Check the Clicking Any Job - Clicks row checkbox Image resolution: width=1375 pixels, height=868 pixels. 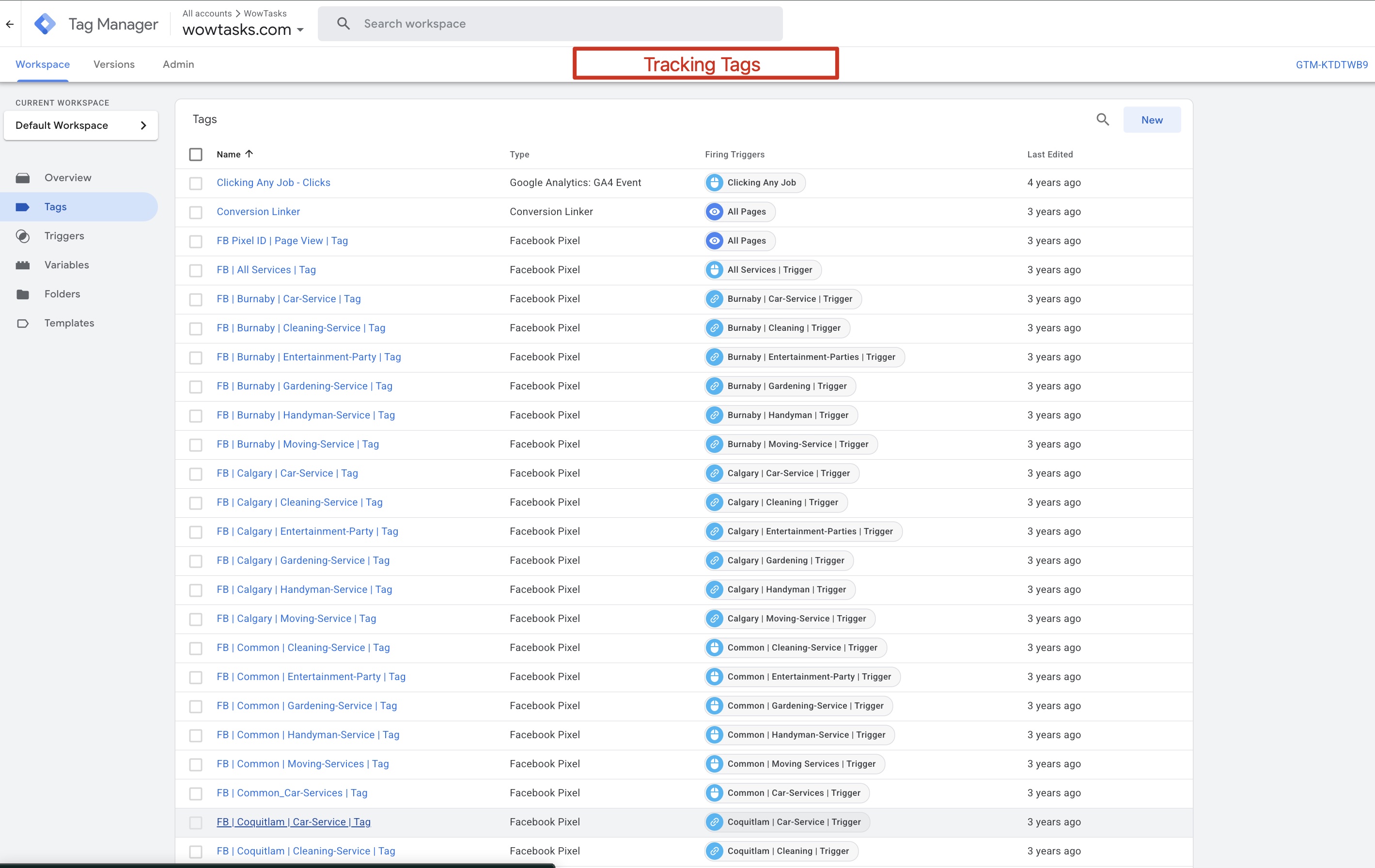pyautogui.click(x=196, y=183)
